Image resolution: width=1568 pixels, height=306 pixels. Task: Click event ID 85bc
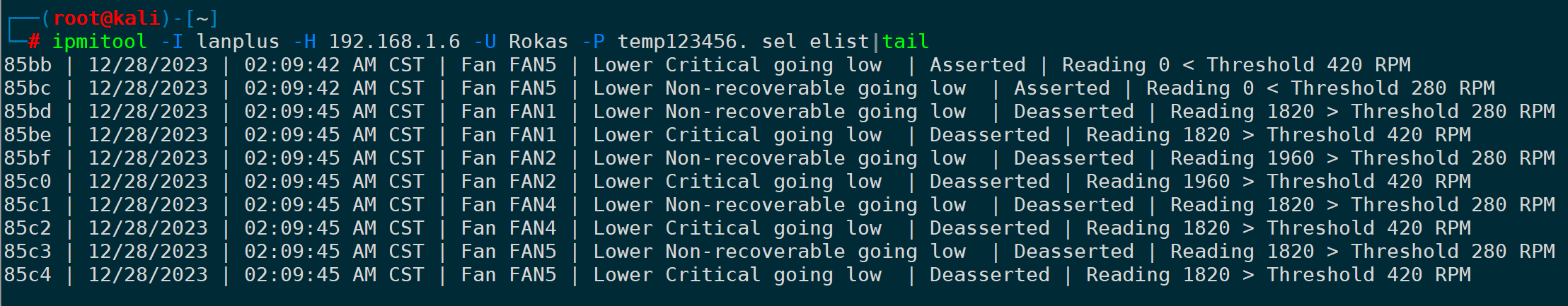click(28, 88)
